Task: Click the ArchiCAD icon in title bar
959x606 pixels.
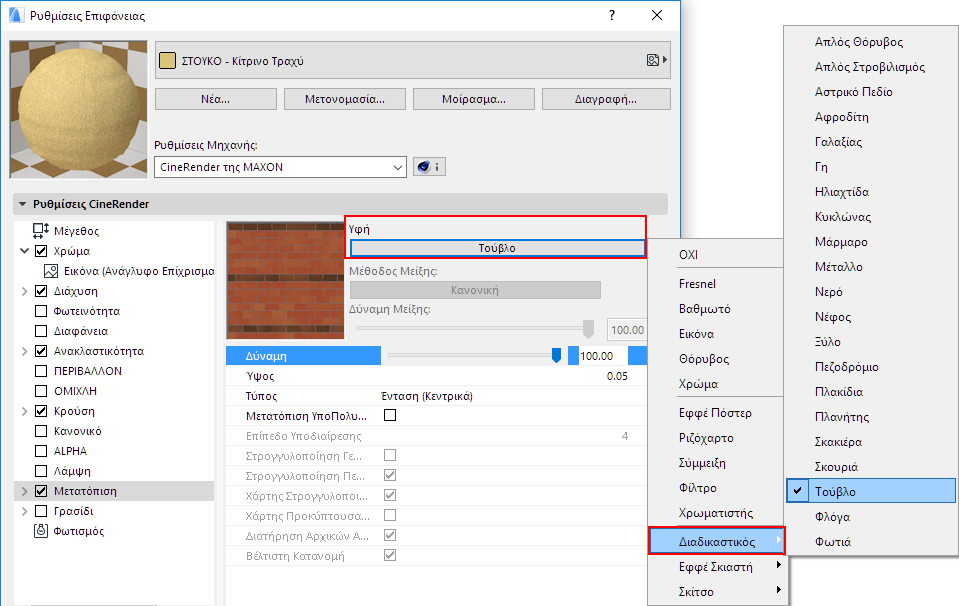Action: tap(16, 15)
